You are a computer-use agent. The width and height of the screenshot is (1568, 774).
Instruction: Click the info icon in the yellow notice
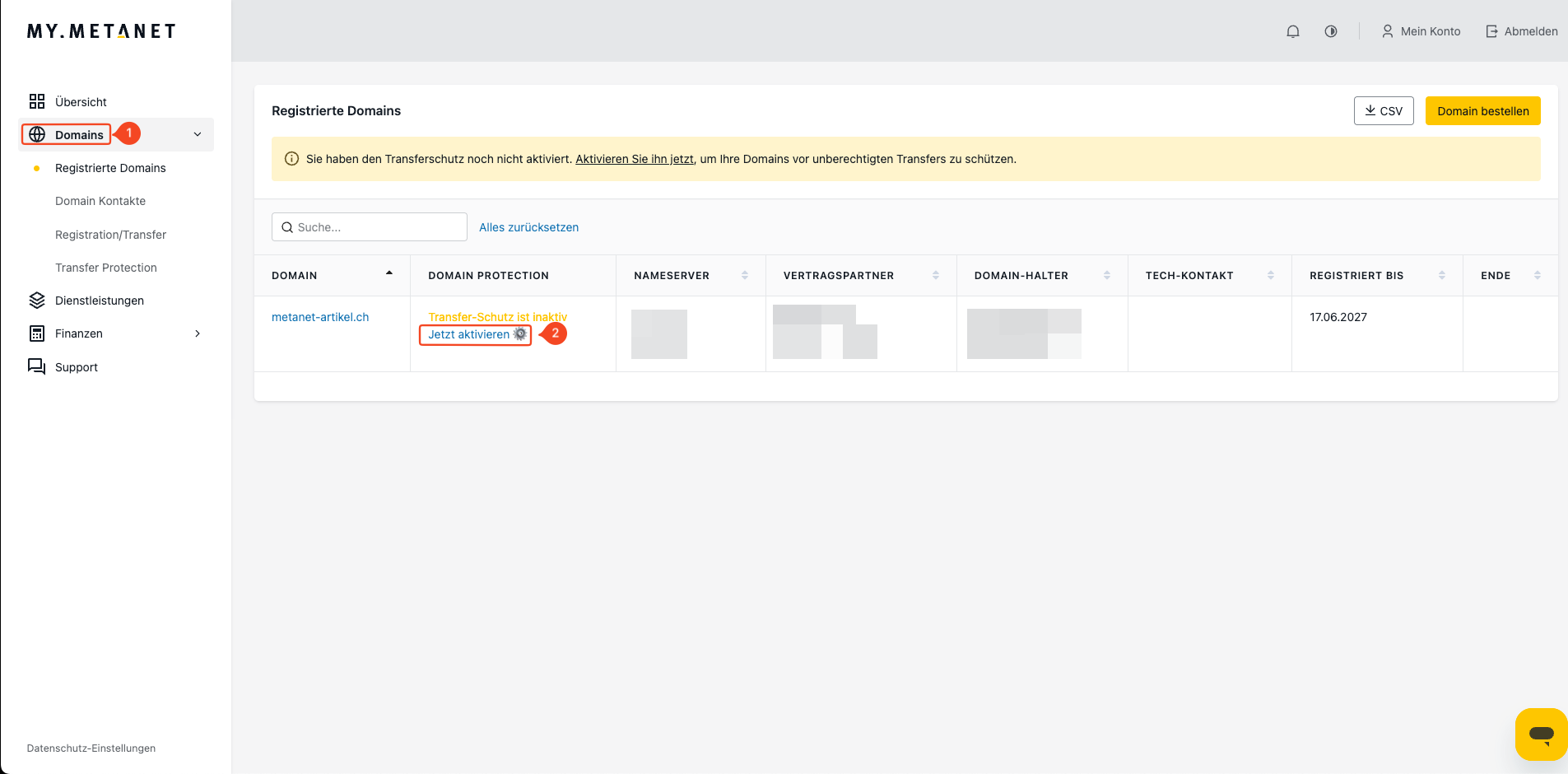[291, 159]
